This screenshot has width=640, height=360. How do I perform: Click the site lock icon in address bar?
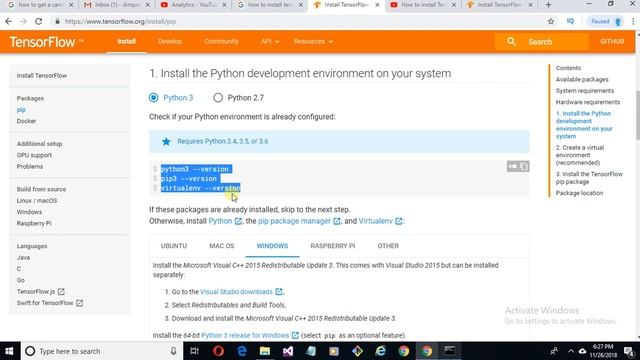57,21
